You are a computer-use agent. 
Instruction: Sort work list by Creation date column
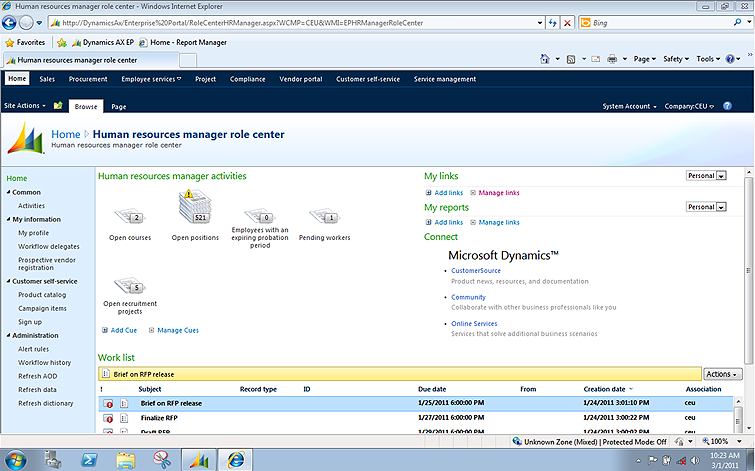(x=604, y=389)
